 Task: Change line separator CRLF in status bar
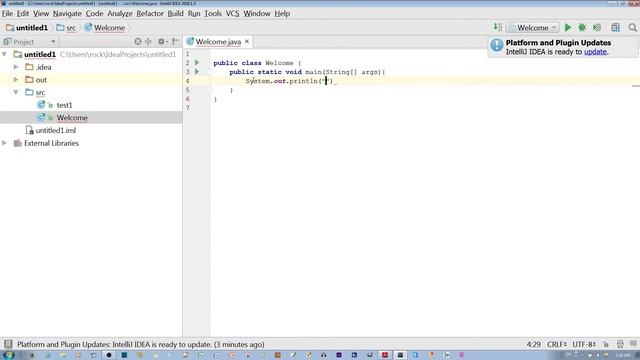(x=557, y=344)
